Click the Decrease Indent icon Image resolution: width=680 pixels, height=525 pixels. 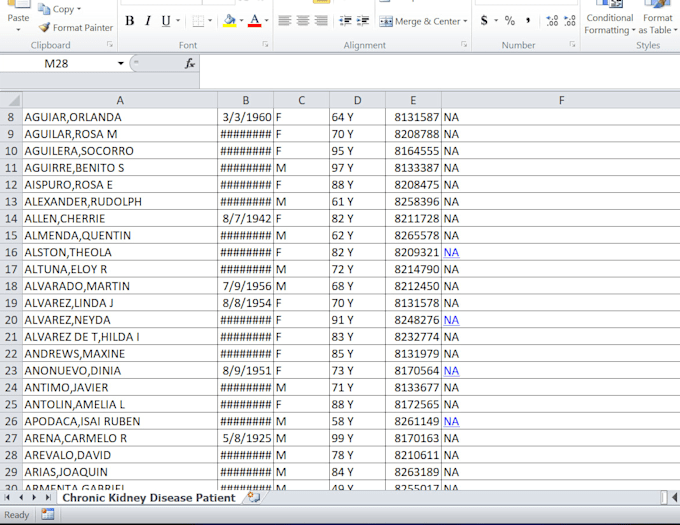[x=345, y=20]
